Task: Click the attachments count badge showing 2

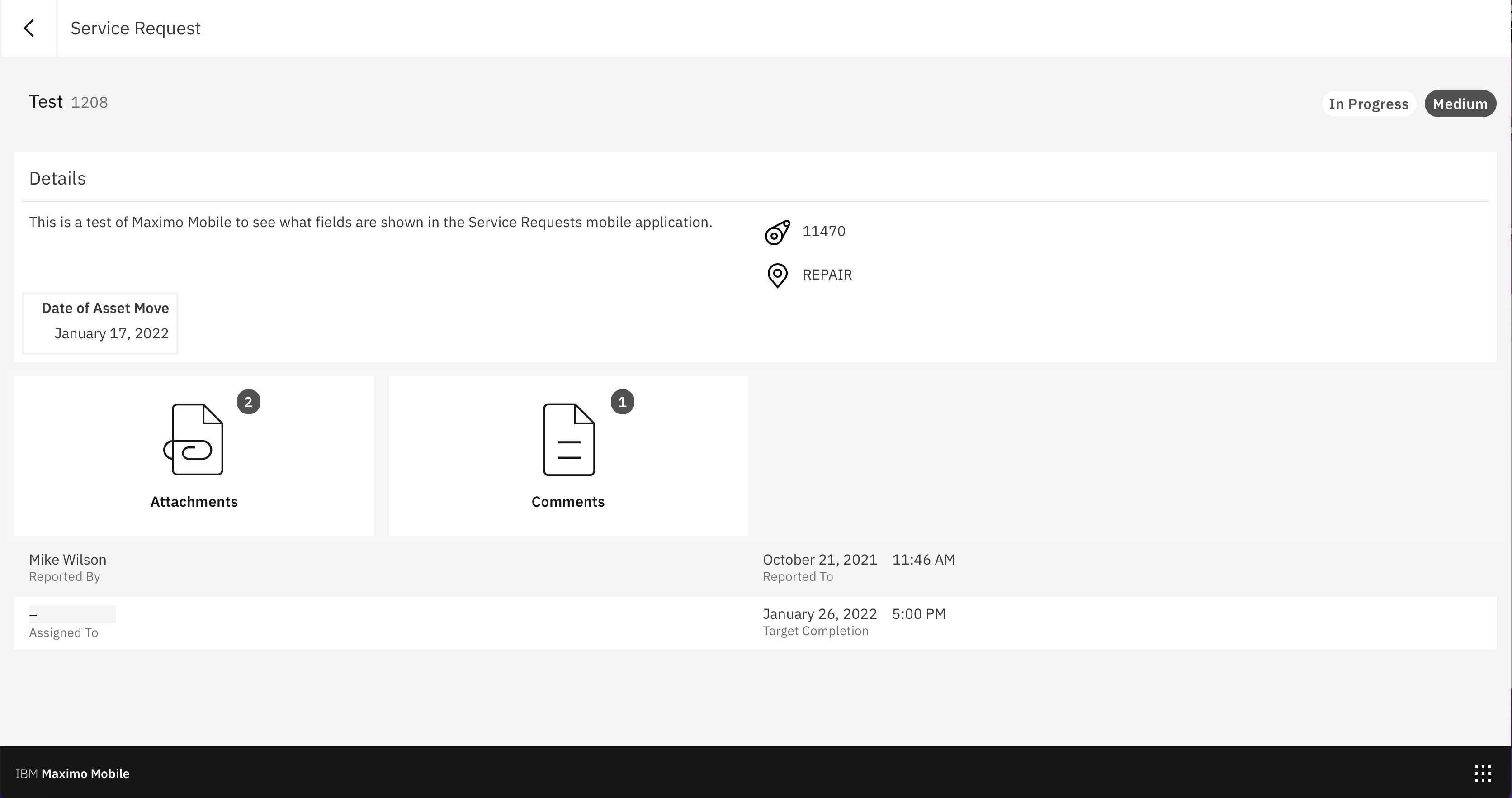Action: (248, 402)
